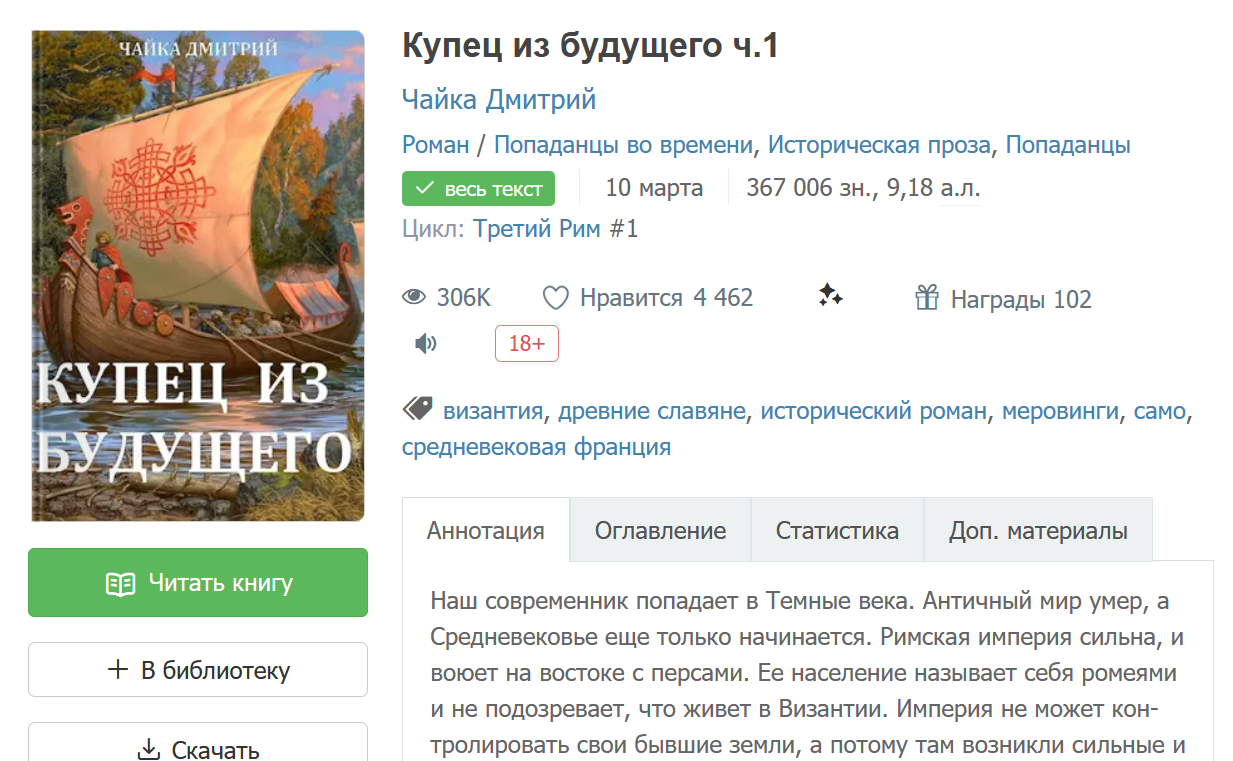Click the само tag
Viewport: 1233px width, 761px height.
click(1160, 411)
